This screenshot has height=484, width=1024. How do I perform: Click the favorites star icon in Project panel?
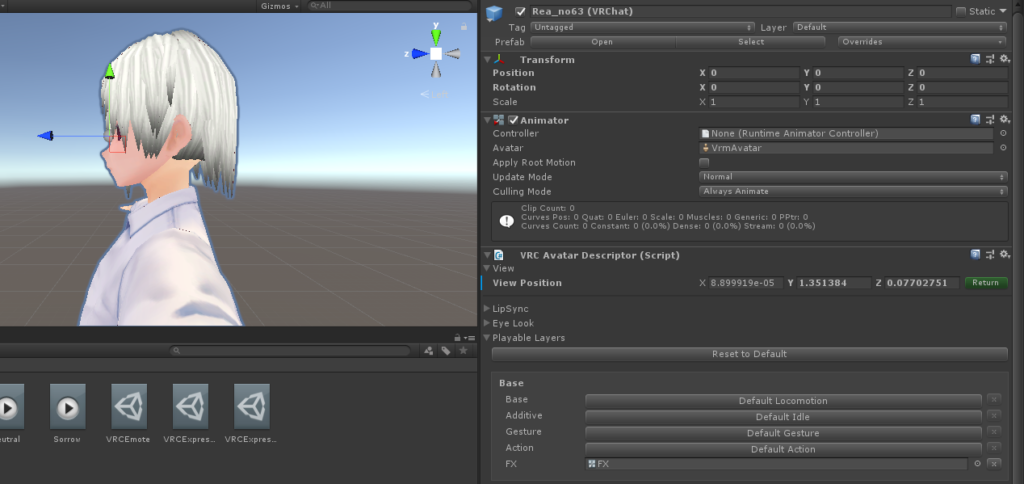point(463,351)
